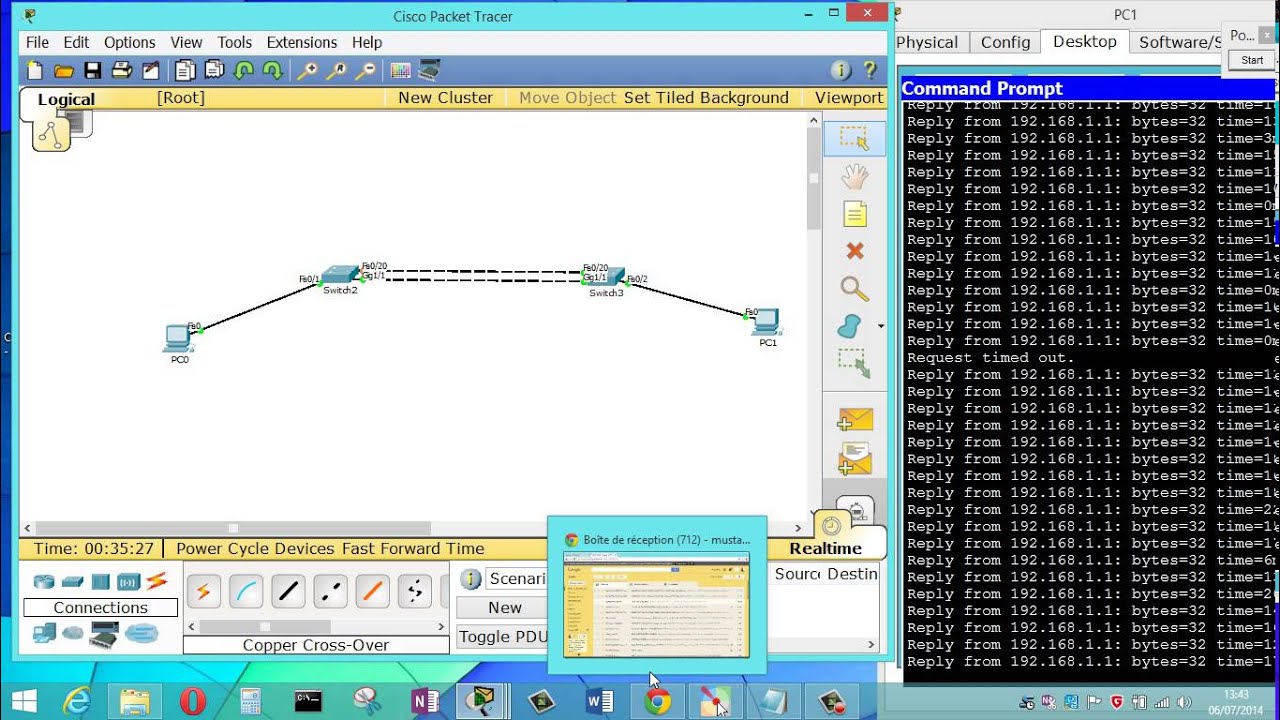The image size is (1280, 720).
Task: Choose the blue Console cable
Action: (x=246, y=592)
